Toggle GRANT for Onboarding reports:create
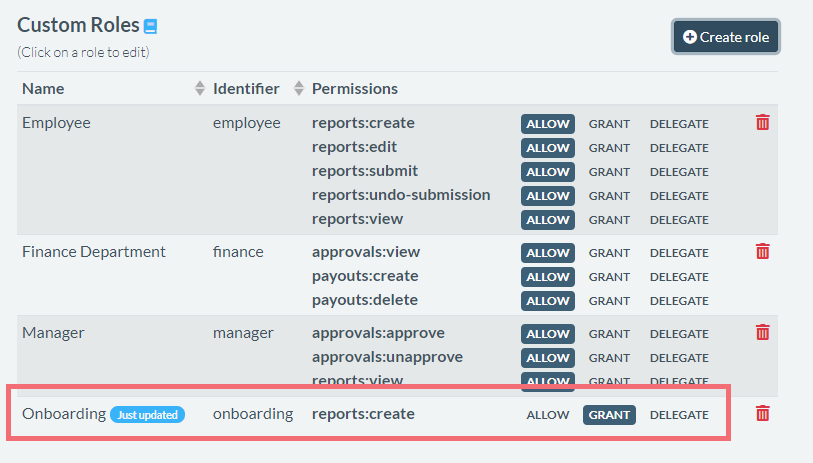 [609, 415]
